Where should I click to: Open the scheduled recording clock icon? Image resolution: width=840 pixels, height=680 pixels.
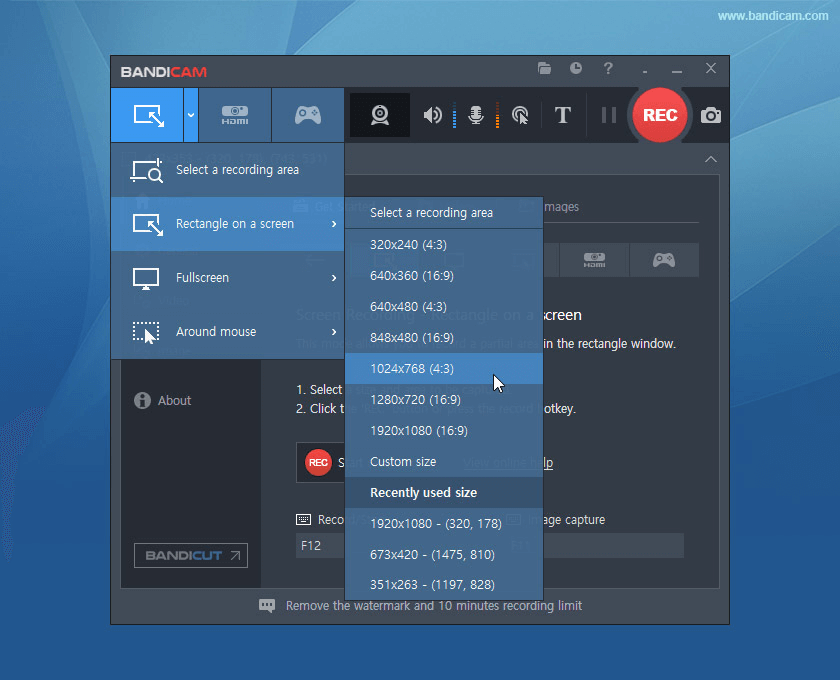coord(576,68)
